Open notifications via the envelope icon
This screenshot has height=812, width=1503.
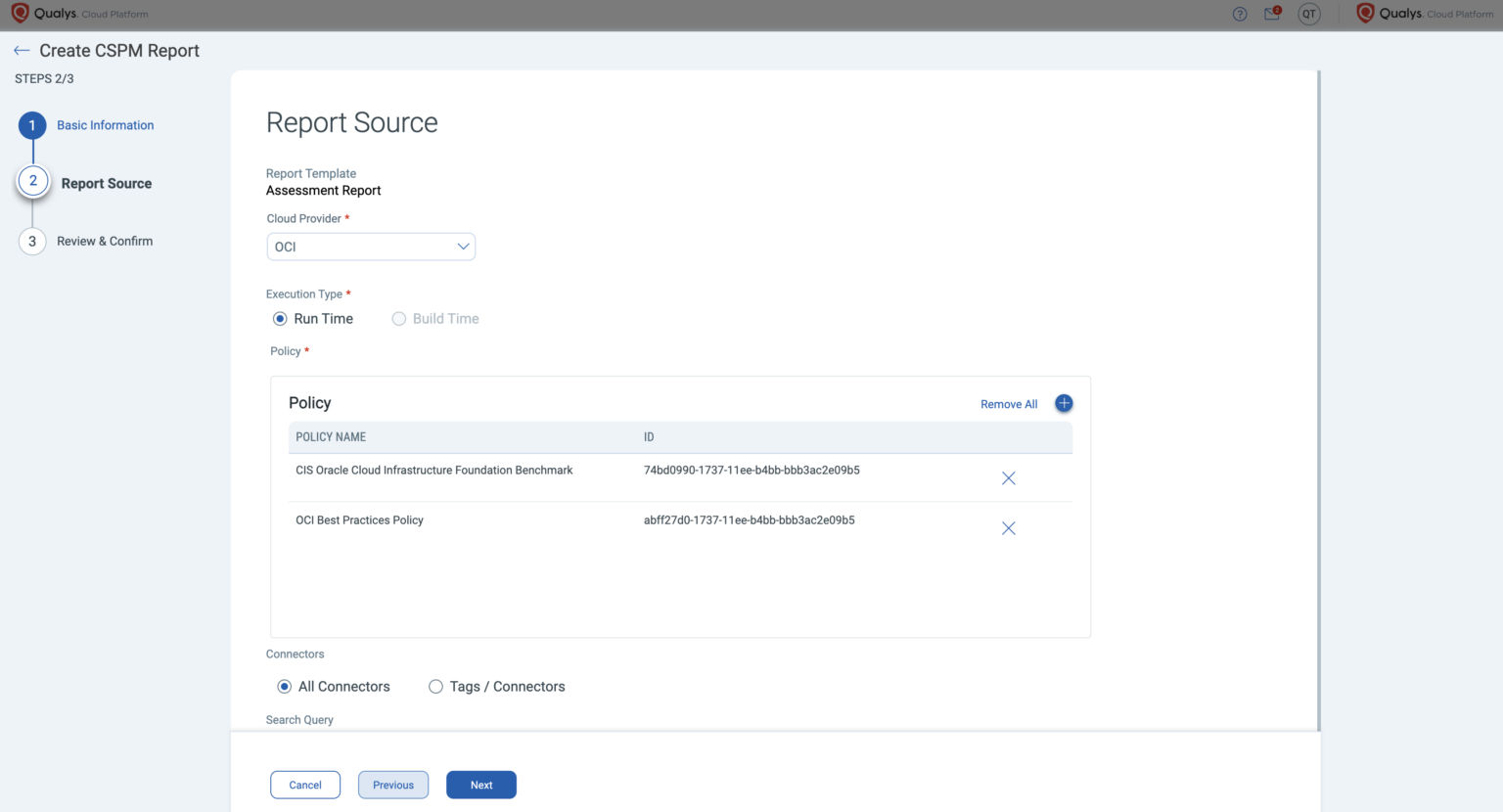point(1270,14)
